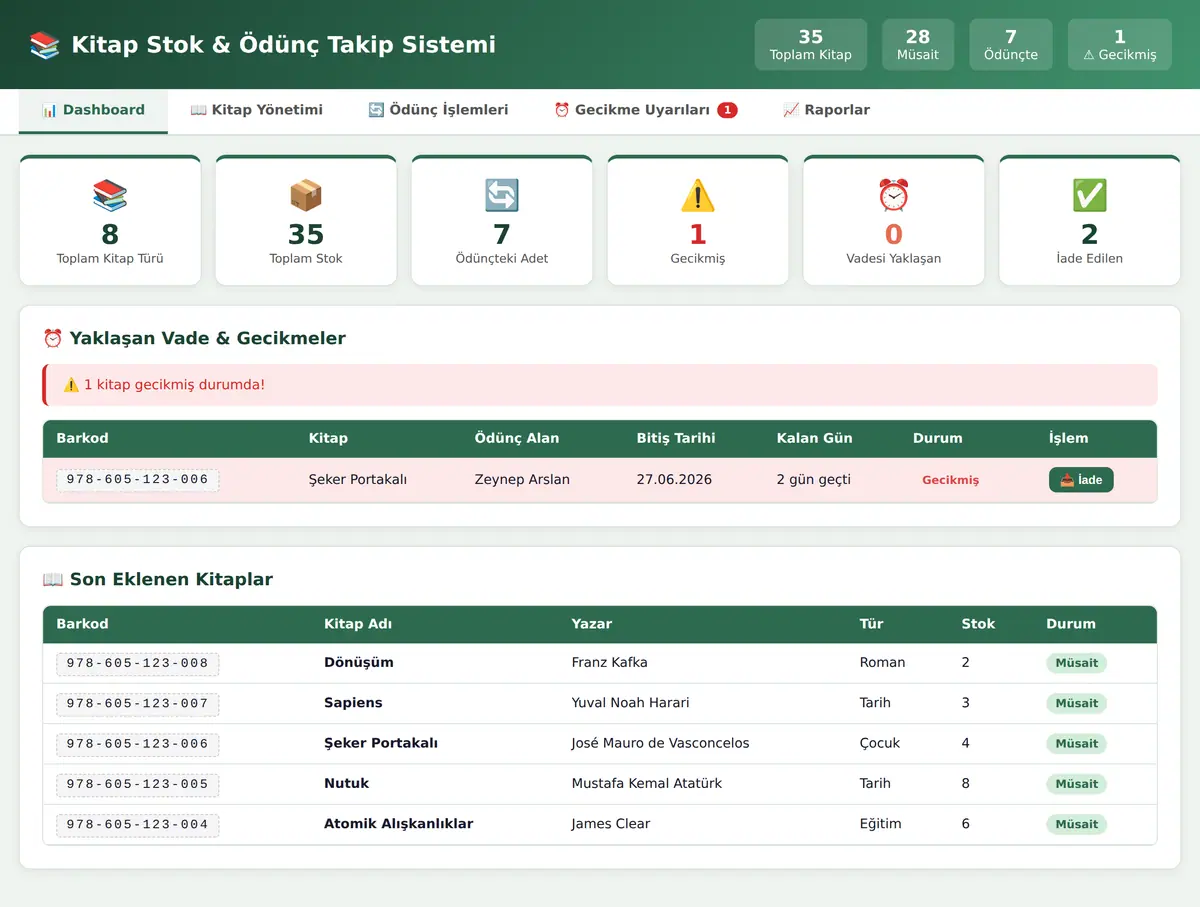Image resolution: width=1200 pixels, height=907 pixels.
Task: Click the Gecikmiş header stat chip
Action: pos(1120,45)
